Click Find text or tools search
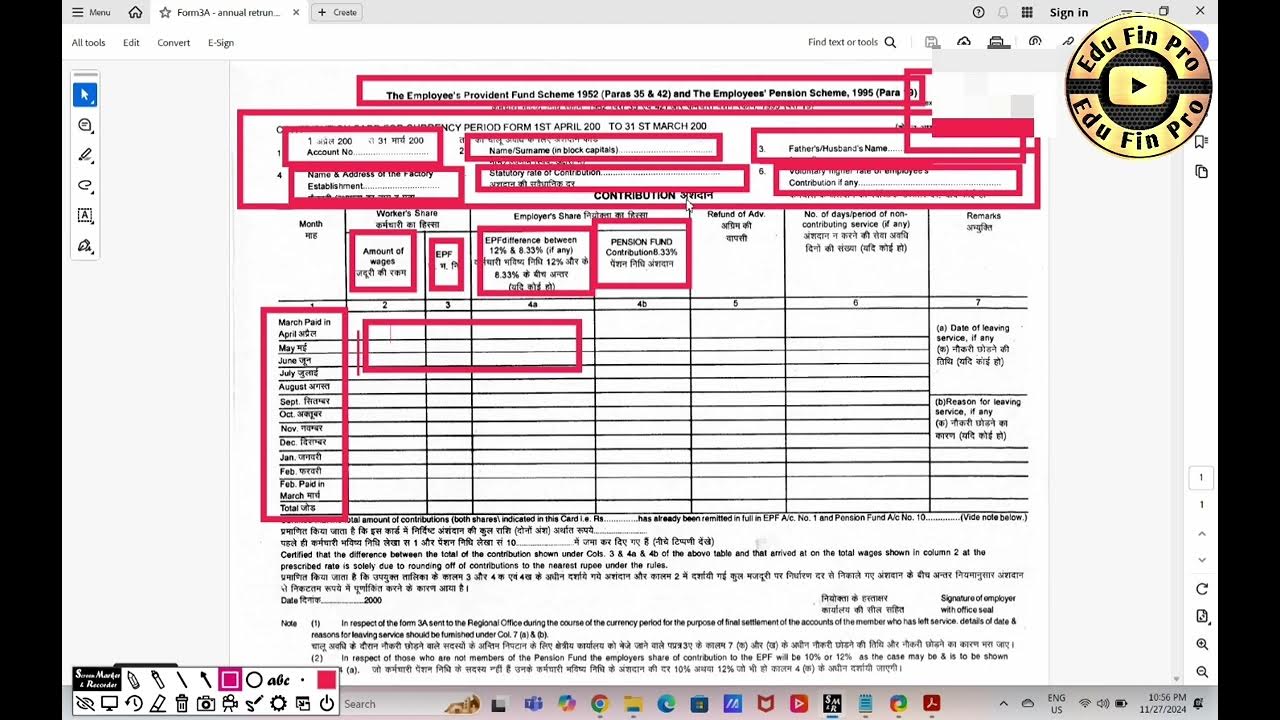Image resolution: width=1280 pixels, height=720 pixels. 852,42
